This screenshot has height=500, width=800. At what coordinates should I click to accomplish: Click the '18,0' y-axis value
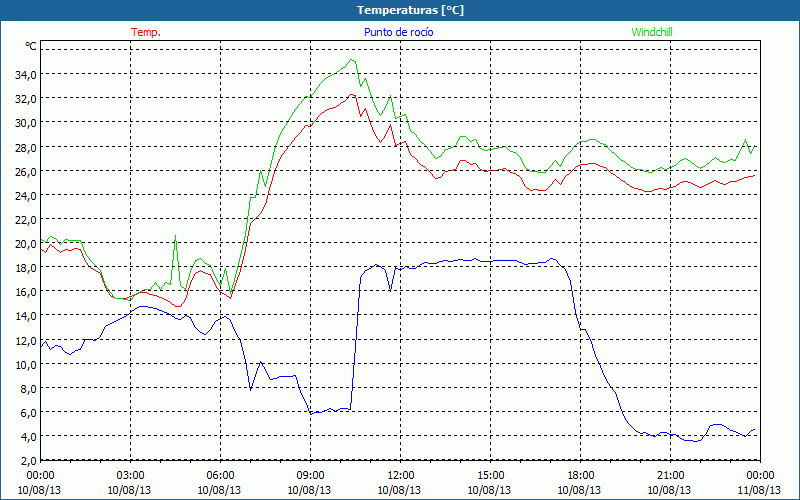click(26, 267)
